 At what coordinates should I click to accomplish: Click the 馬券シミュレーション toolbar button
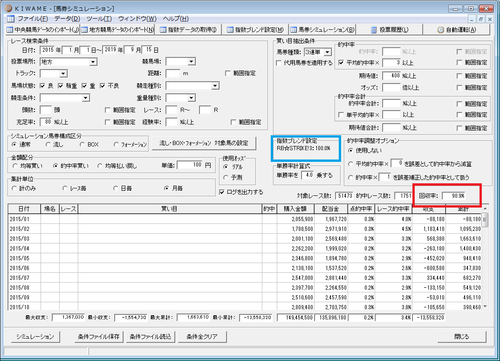pos(322,30)
